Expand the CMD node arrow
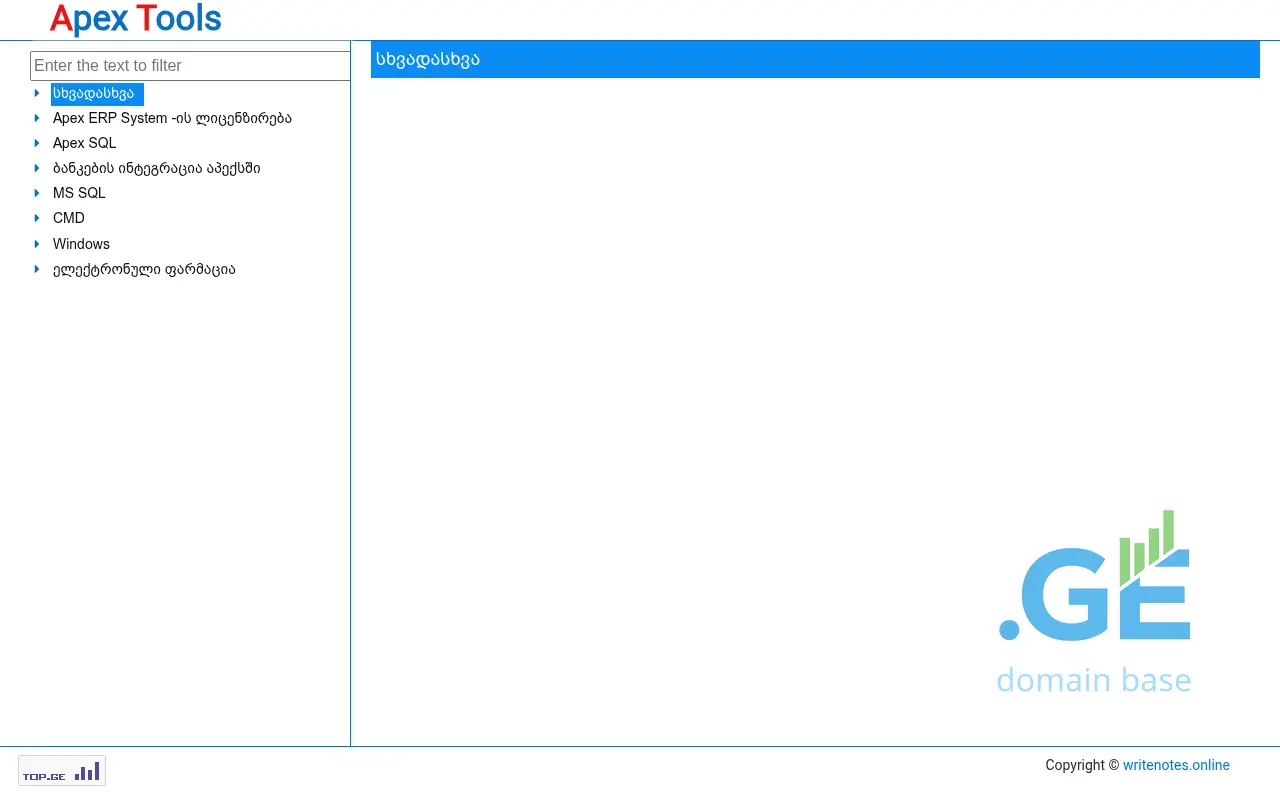This screenshot has height=801, width=1280. pos(37,218)
